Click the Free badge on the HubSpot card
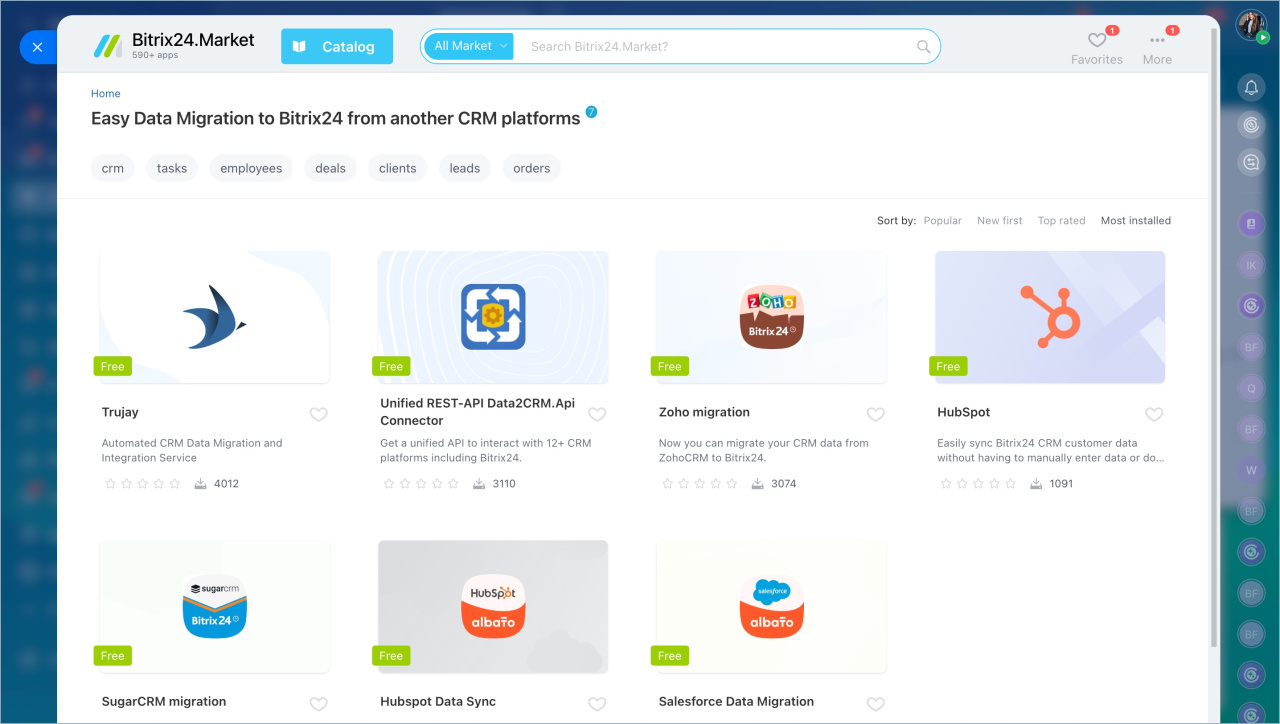Screen dimensions: 1280x724 pos(948,366)
